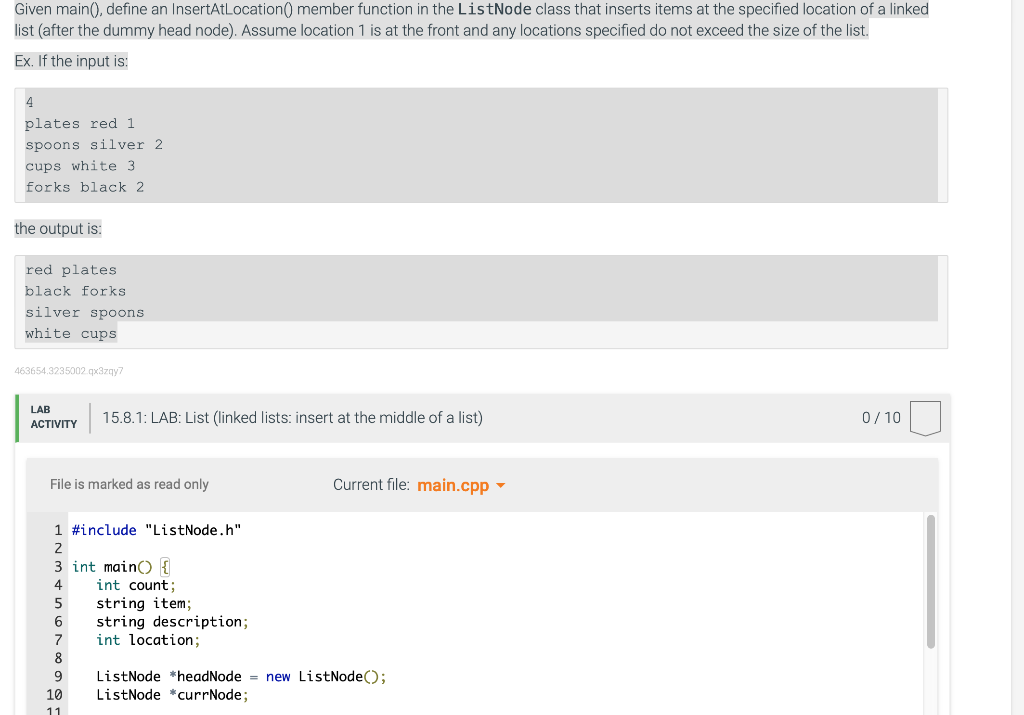This screenshot has height=715, width=1024.
Task: Click the 0 / 10 score indicator
Action: click(880, 417)
